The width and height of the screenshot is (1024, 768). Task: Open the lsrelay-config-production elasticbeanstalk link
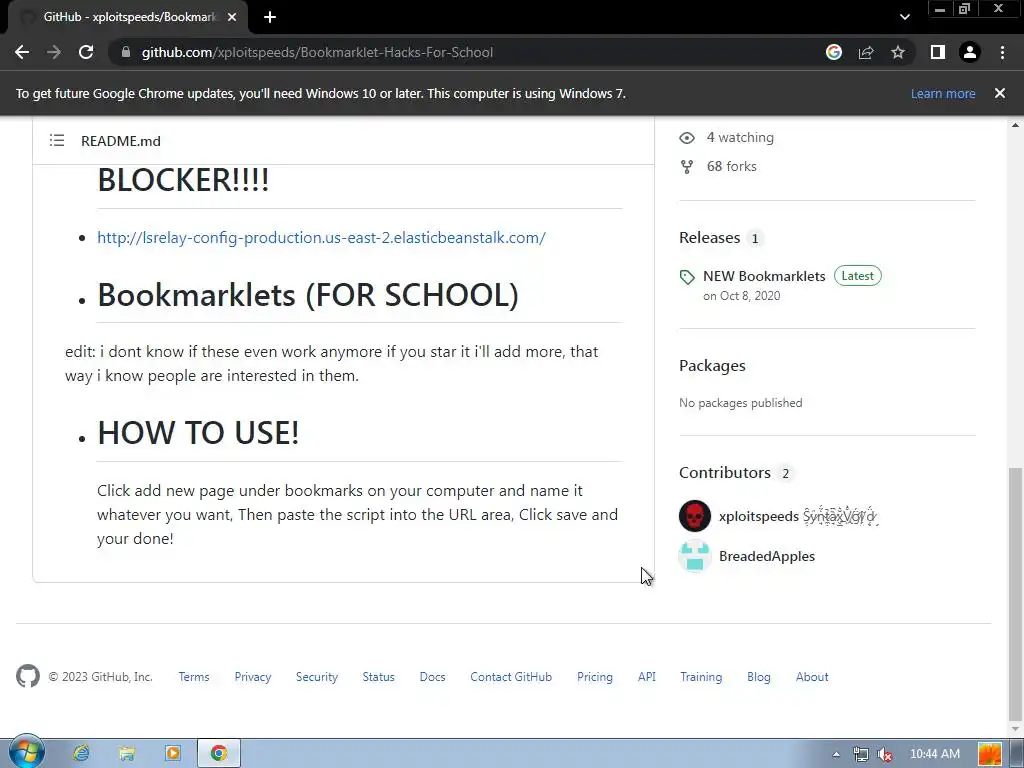coord(321,238)
